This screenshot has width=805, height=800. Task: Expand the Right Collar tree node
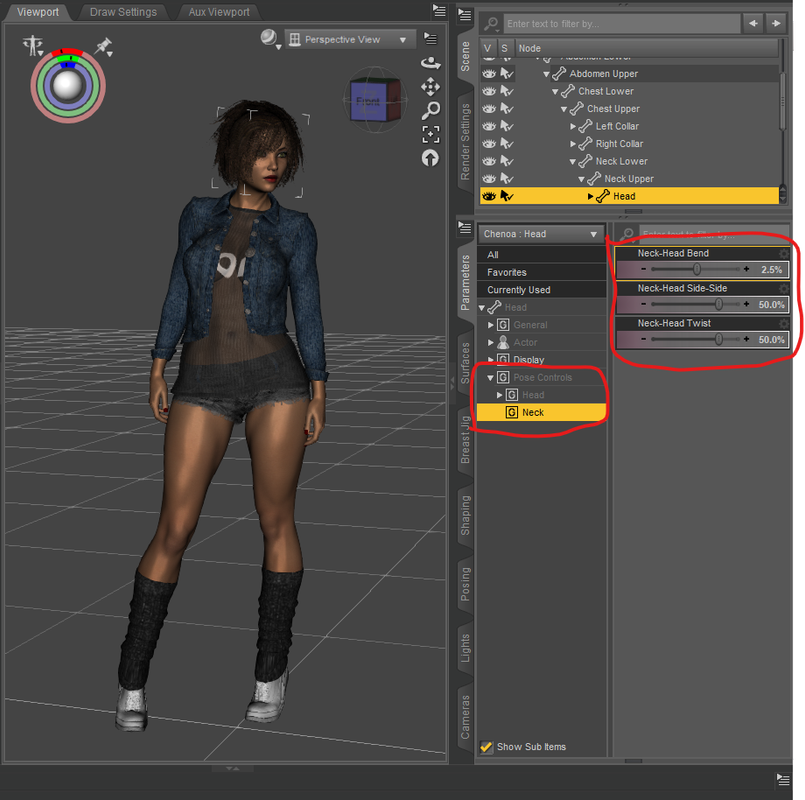click(572, 144)
